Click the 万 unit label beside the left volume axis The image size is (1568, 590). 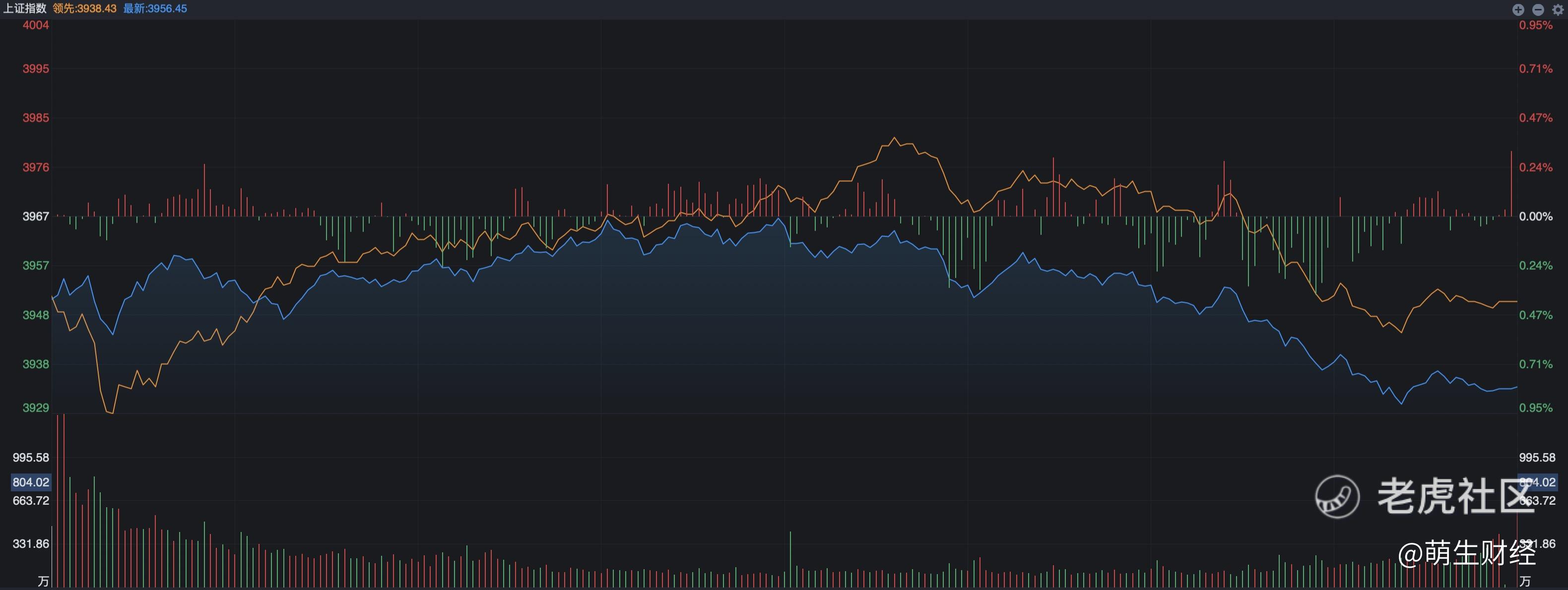(x=43, y=582)
